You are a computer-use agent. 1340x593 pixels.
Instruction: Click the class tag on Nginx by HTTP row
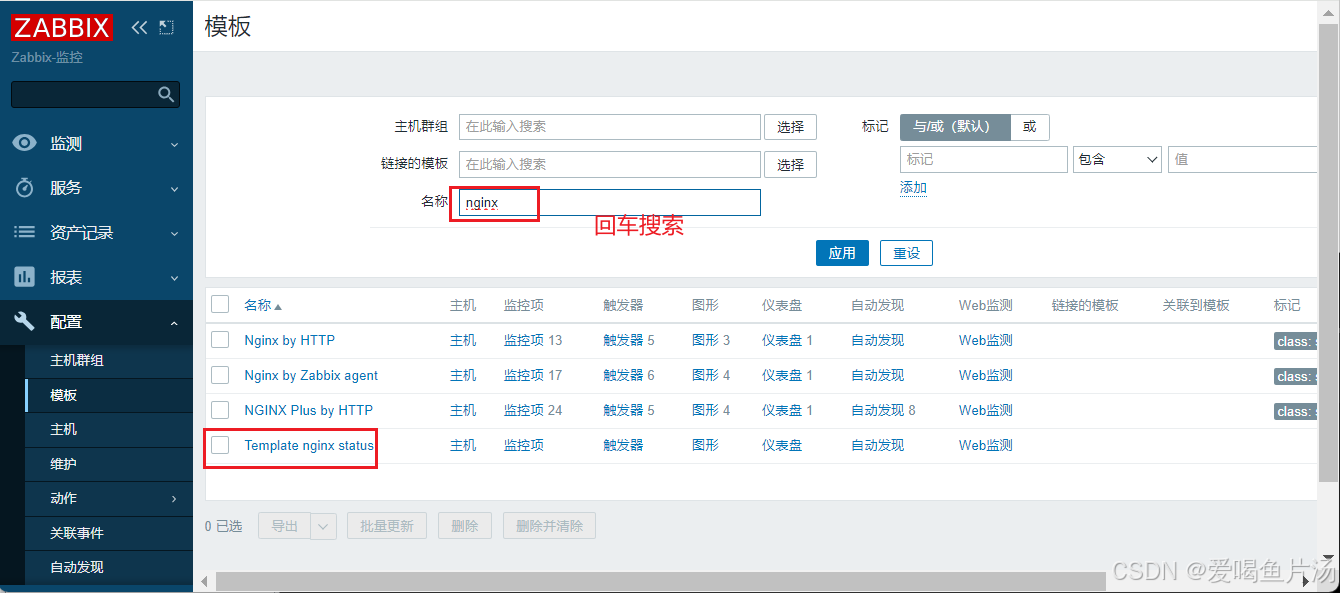tap(1295, 341)
